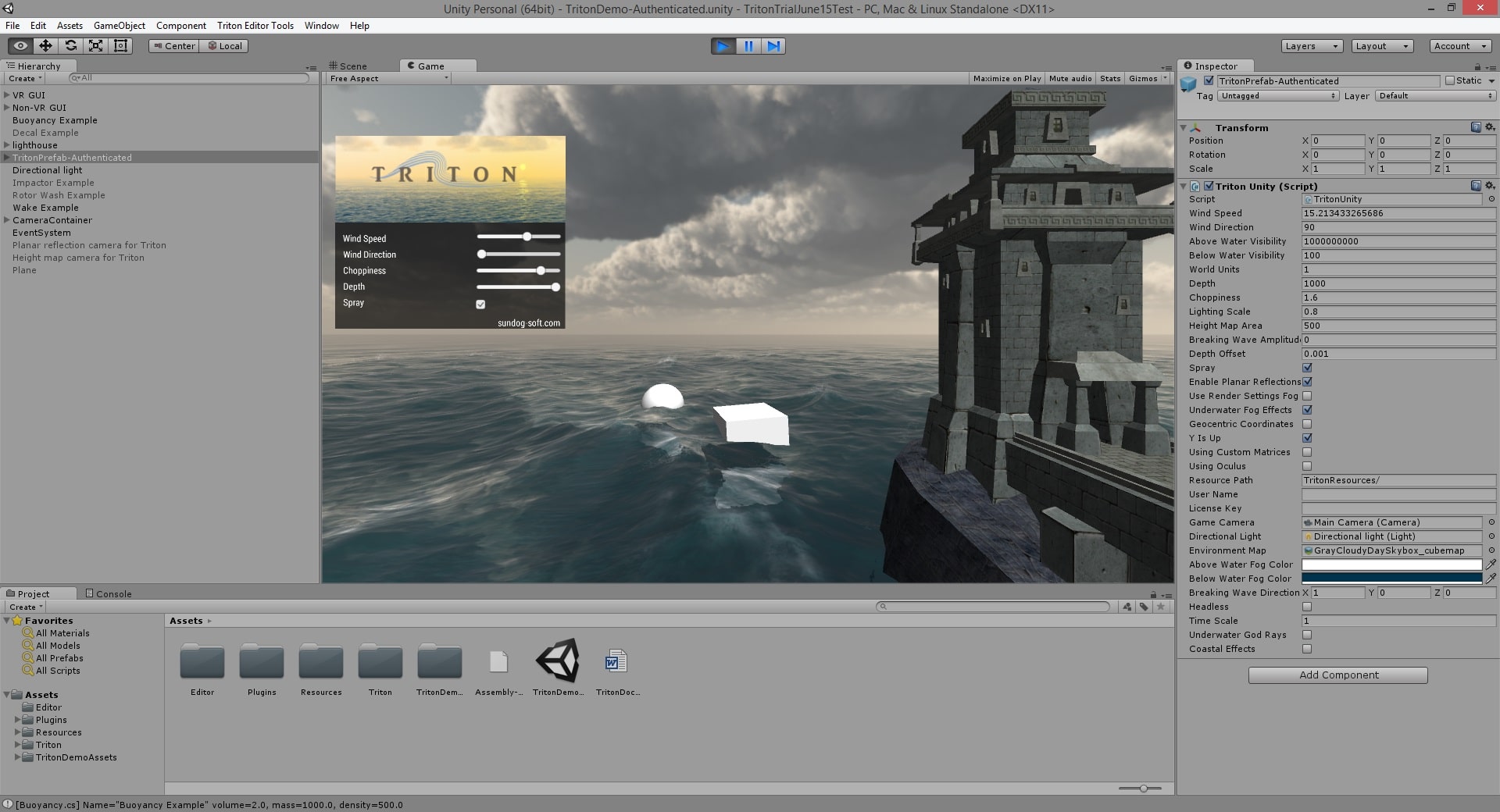The image size is (1500, 812).
Task: Click the Play button
Action: pyautogui.click(x=723, y=46)
